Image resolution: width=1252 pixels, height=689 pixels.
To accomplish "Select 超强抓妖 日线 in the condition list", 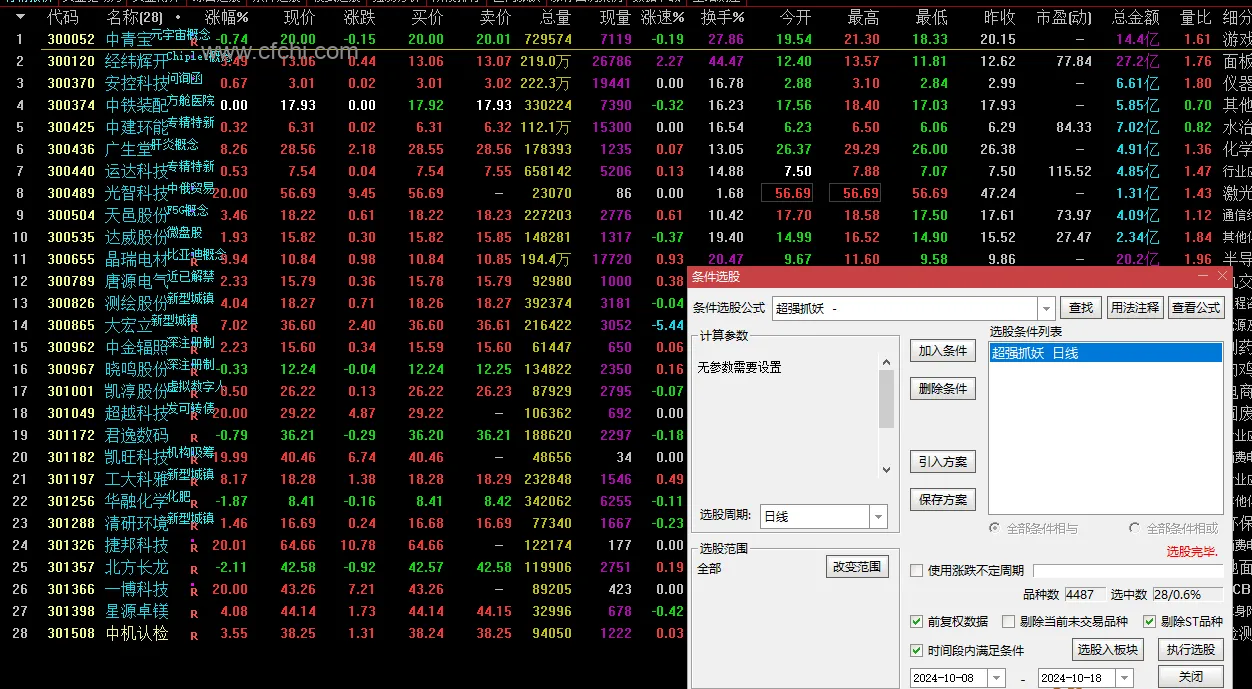I will [x=1105, y=353].
